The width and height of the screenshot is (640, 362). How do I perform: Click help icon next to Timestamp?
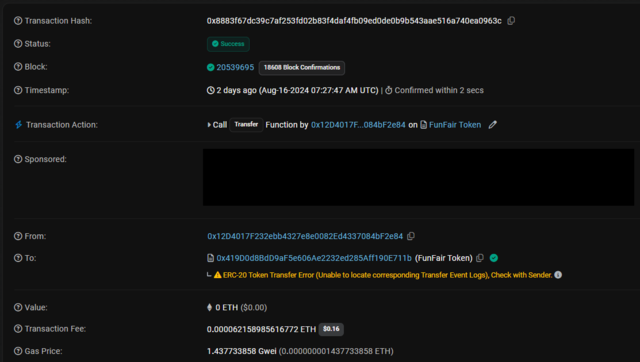click(x=18, y=90)
